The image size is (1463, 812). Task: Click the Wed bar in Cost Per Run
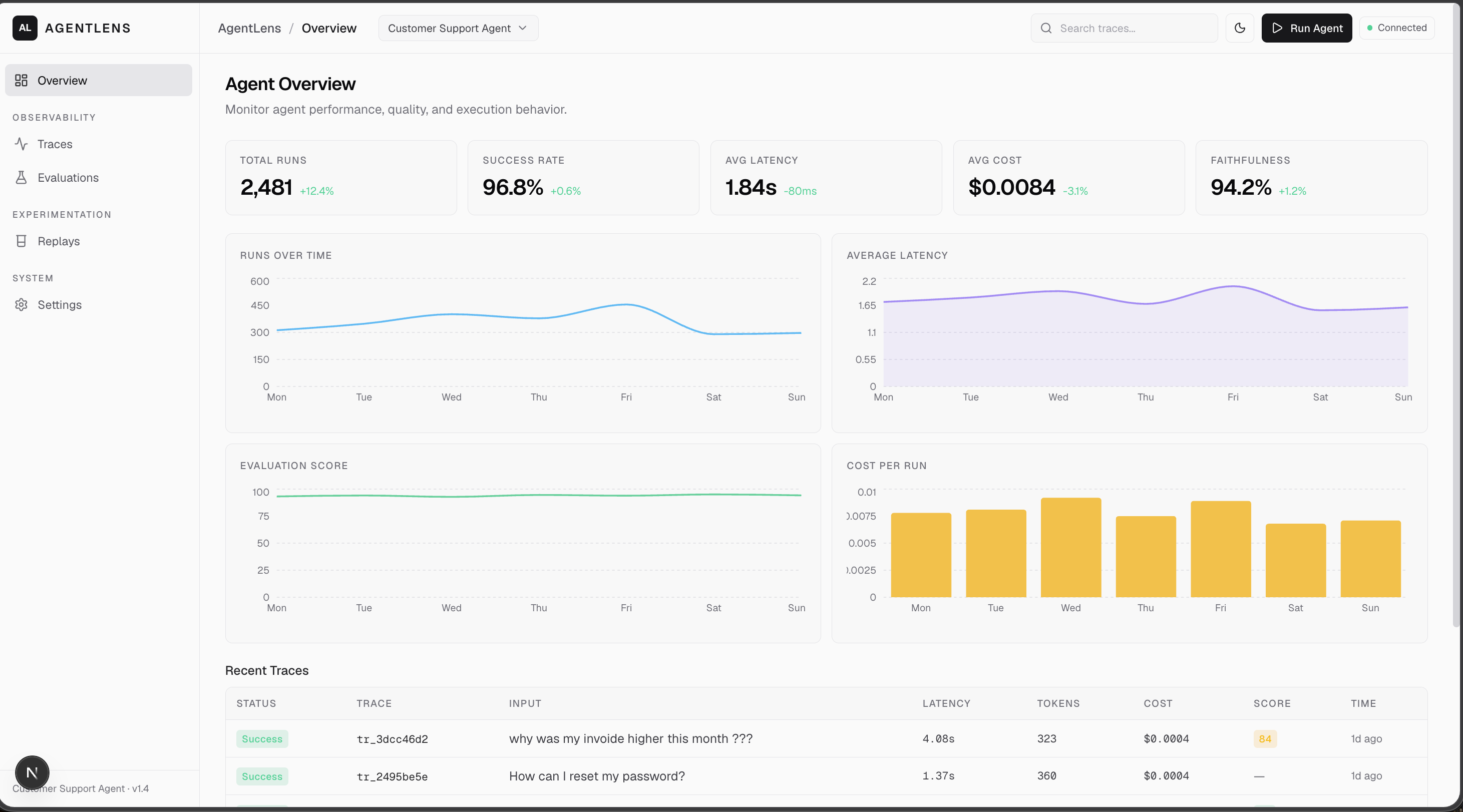pyautogui.click(x=1070, y=547)
